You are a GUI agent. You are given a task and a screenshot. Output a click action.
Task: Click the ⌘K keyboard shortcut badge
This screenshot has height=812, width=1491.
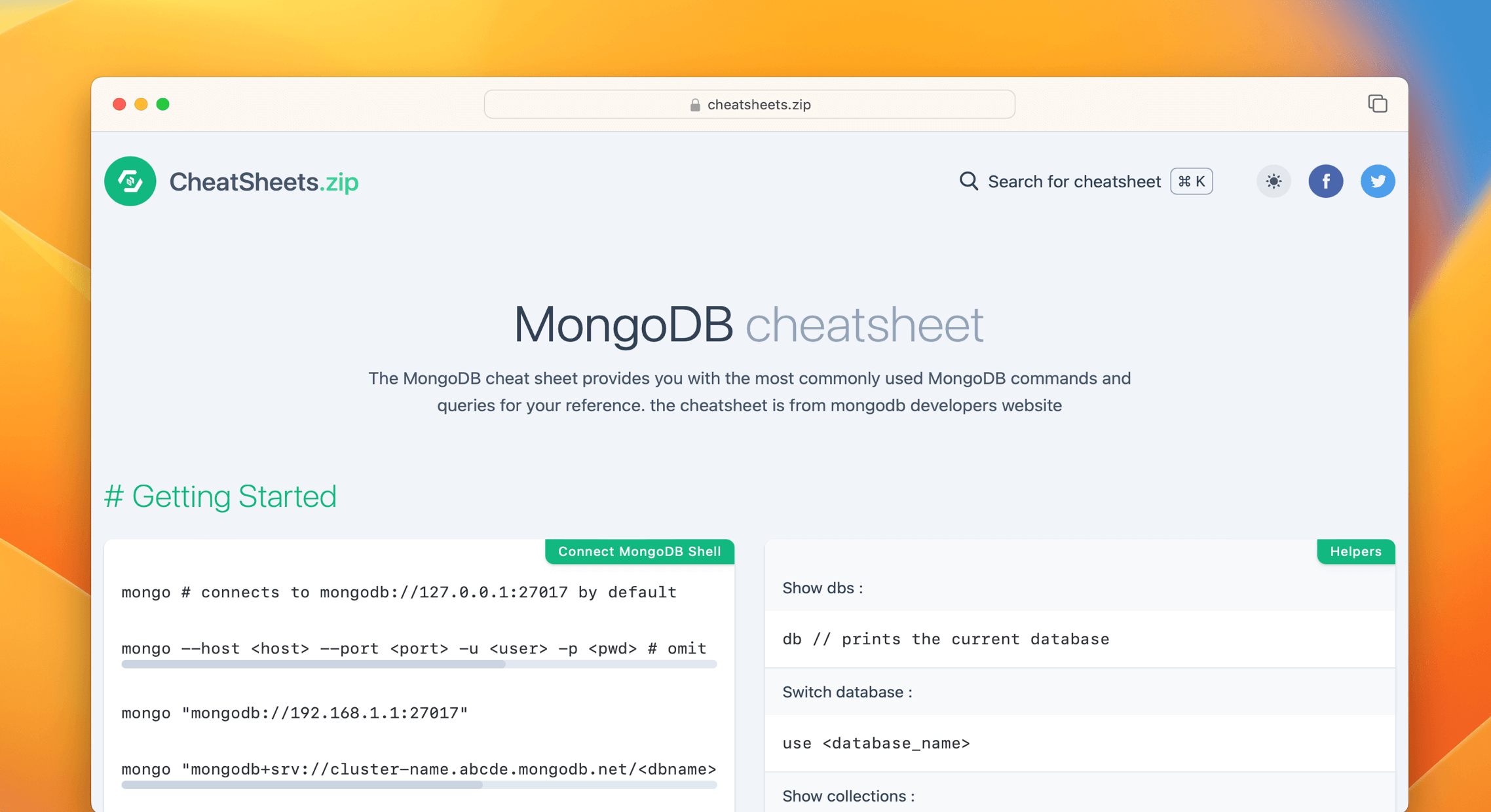coord(1190,181)
